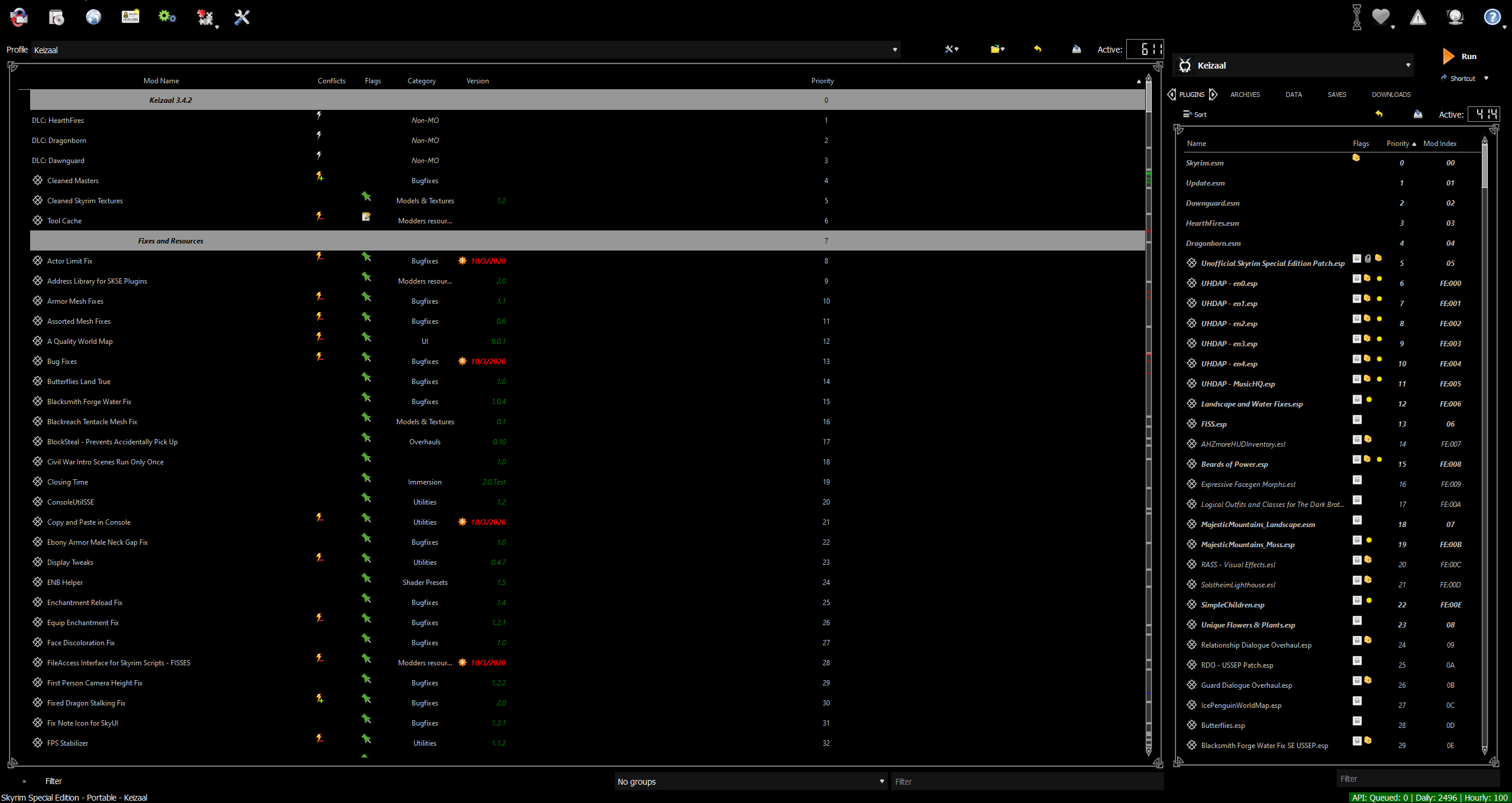This screenshot has width=1512, height=803.
Task: Open the Profiles ID card icon
Action: pos(130,17)
